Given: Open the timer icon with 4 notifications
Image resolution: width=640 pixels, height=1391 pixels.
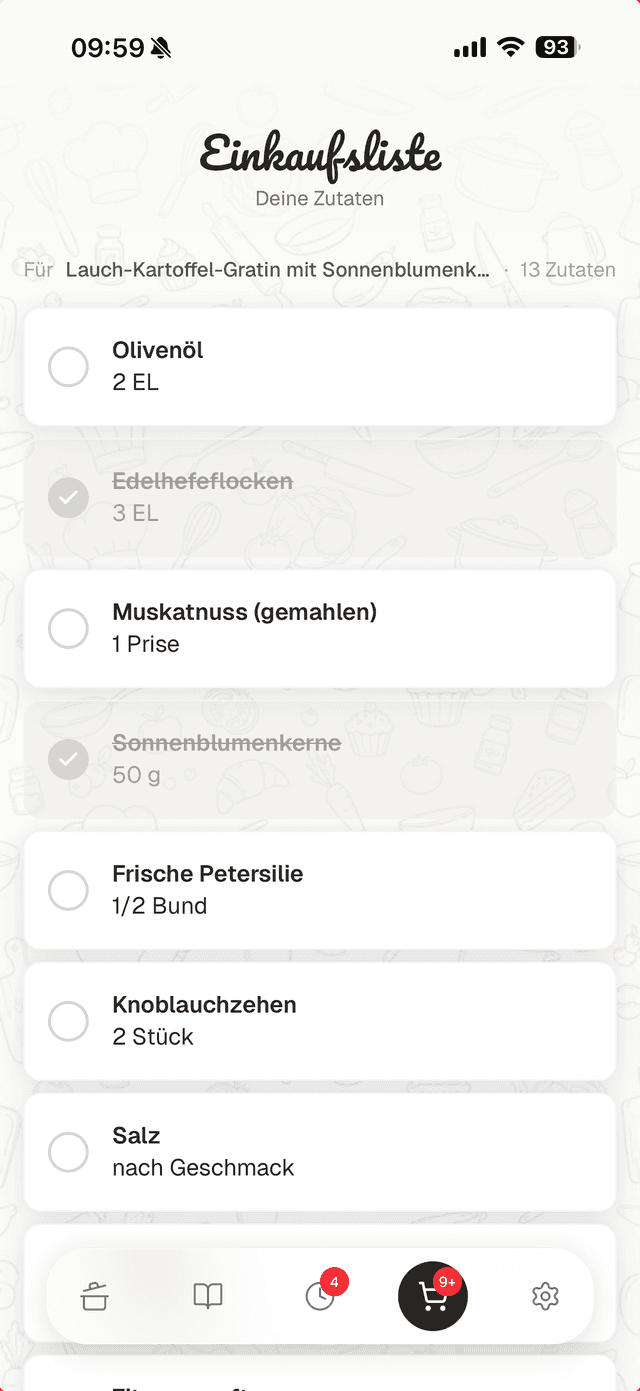Looking at the screenshot, I should (x=320, y=1296).
